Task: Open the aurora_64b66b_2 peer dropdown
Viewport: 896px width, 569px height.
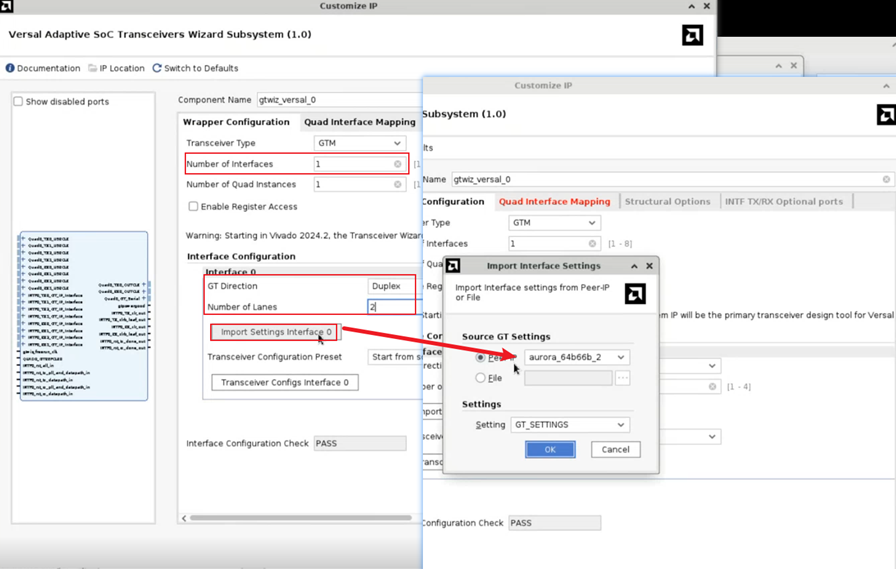Action: [x=577, y=357]
